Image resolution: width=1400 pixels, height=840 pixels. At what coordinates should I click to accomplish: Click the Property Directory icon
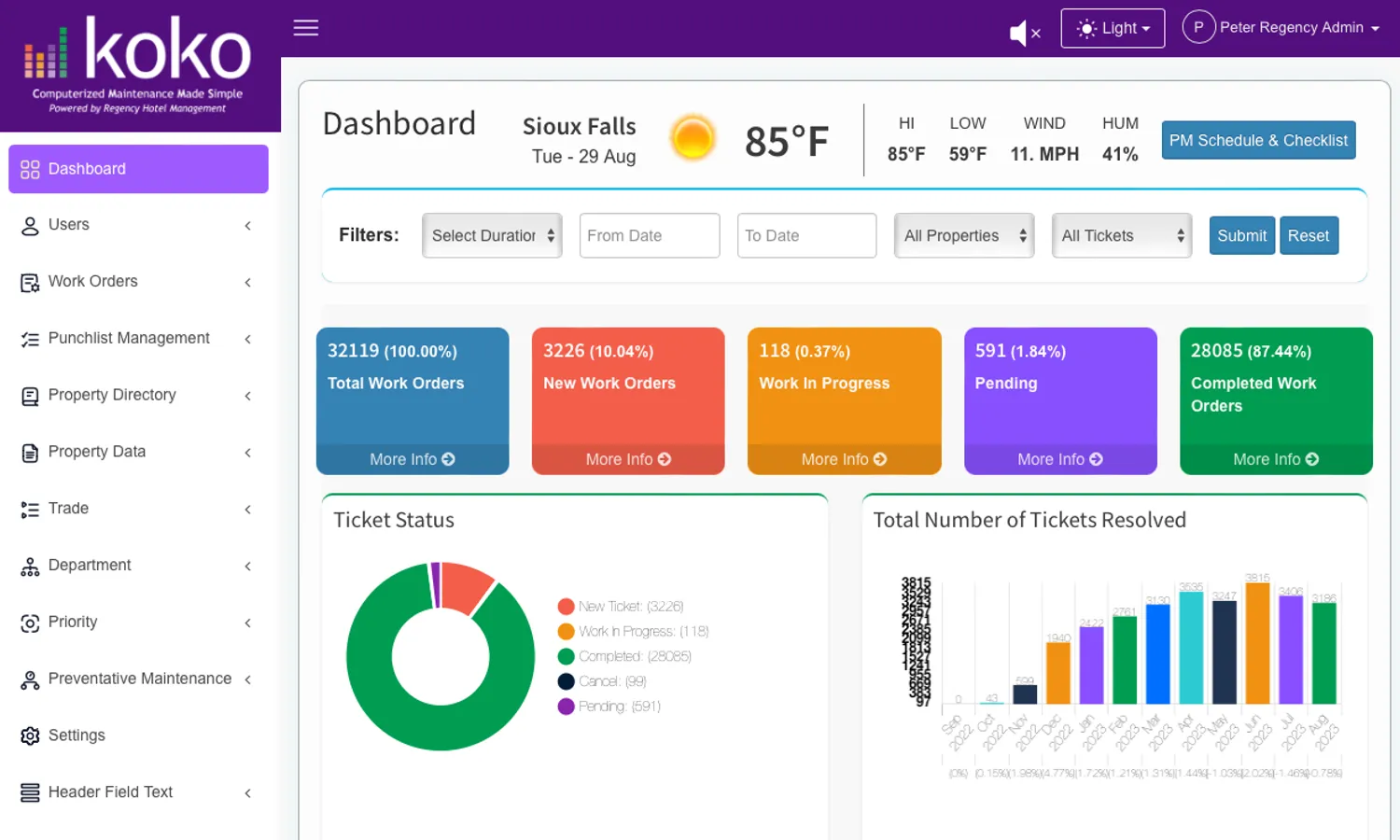(30, 397)
